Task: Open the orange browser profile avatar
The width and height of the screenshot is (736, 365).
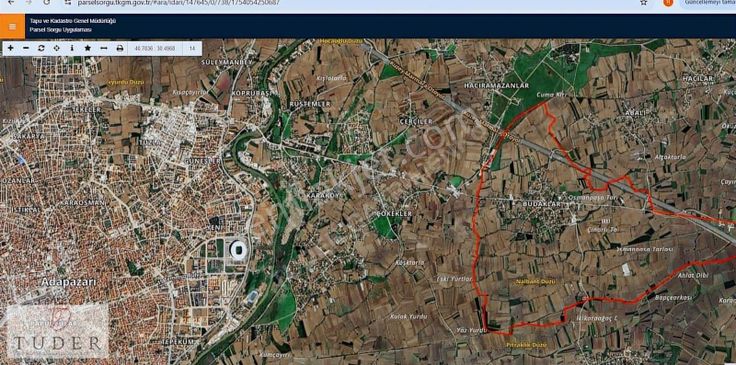Action: [x=668, y=2]
